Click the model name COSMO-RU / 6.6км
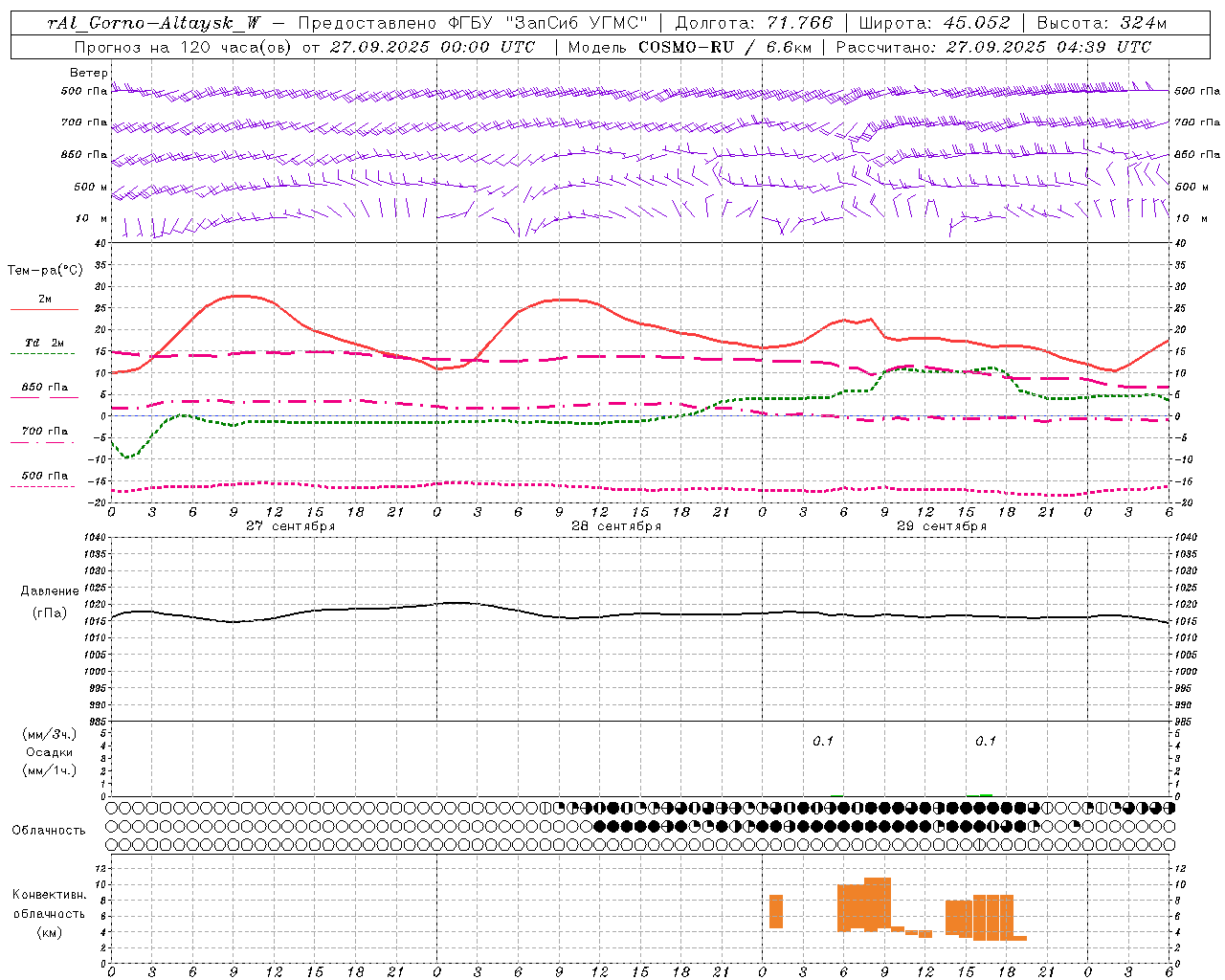The height and width of the screenshot is (980, 1225). [x=726, y=47]
